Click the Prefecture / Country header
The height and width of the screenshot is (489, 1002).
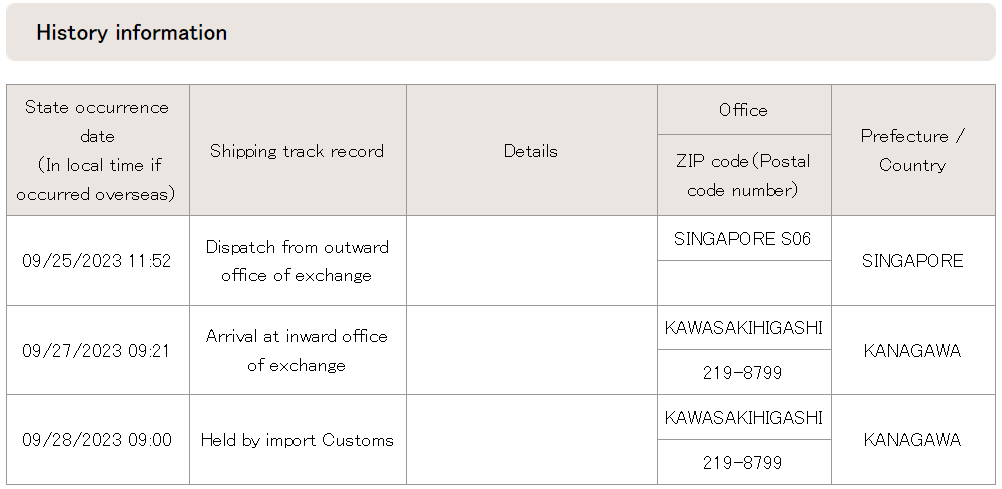point(912,150)
